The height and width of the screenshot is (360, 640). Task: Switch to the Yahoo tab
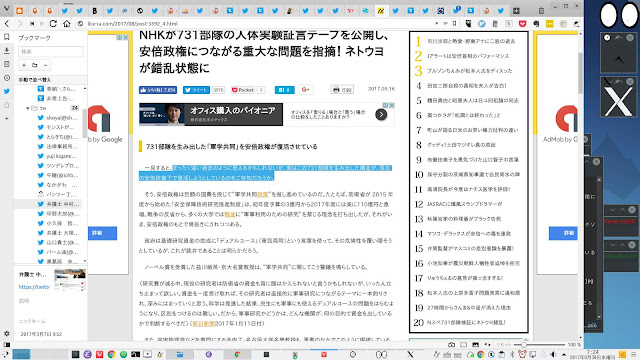pos(350,11)
